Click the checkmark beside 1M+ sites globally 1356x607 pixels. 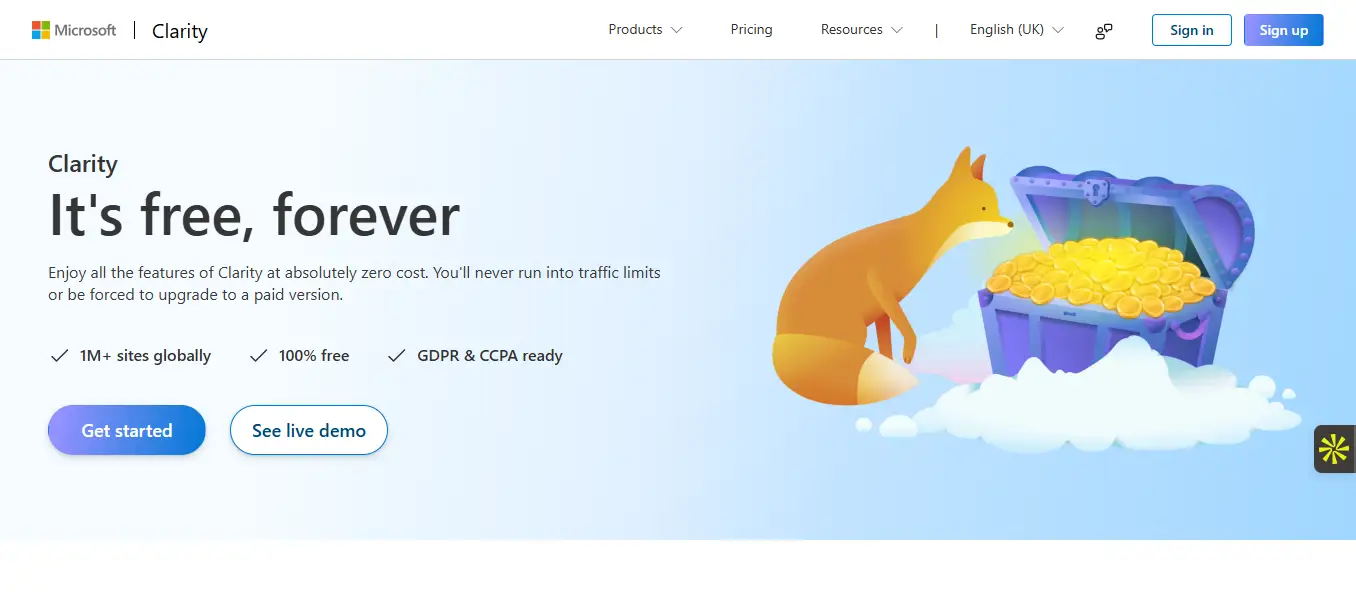pyautogui.click(x=58, y=356)
